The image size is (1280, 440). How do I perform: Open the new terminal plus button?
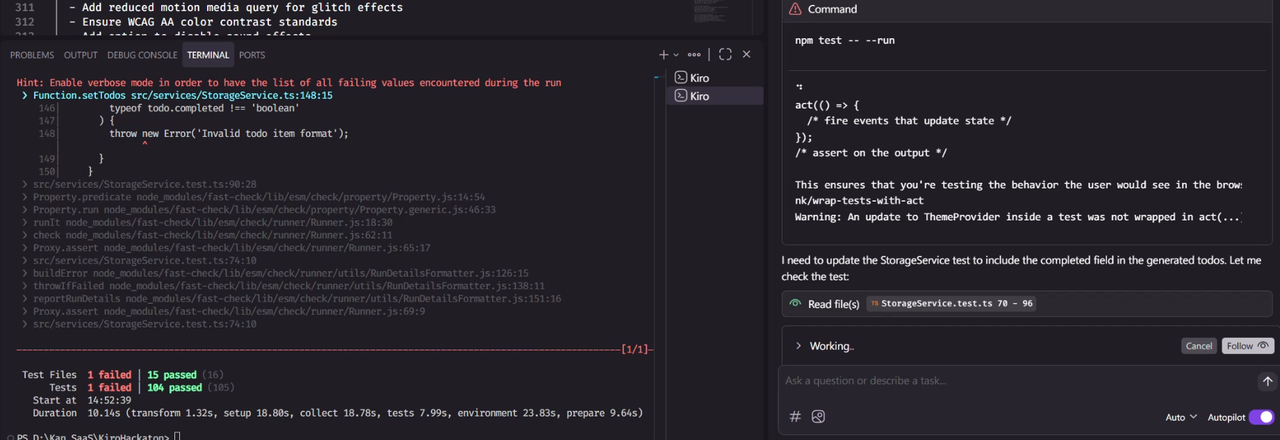663,54
